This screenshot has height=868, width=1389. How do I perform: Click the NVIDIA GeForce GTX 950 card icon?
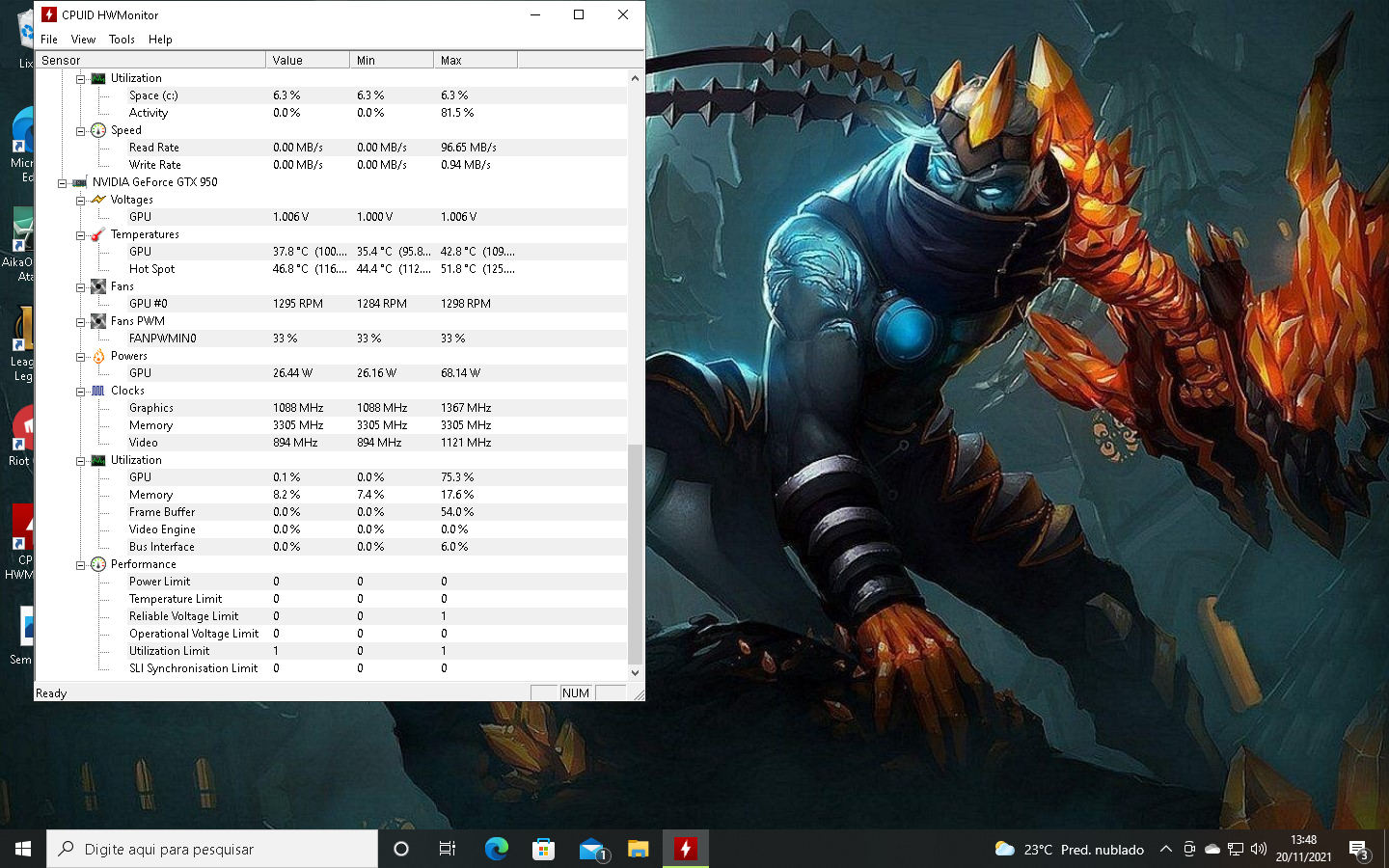coord(80,182)
